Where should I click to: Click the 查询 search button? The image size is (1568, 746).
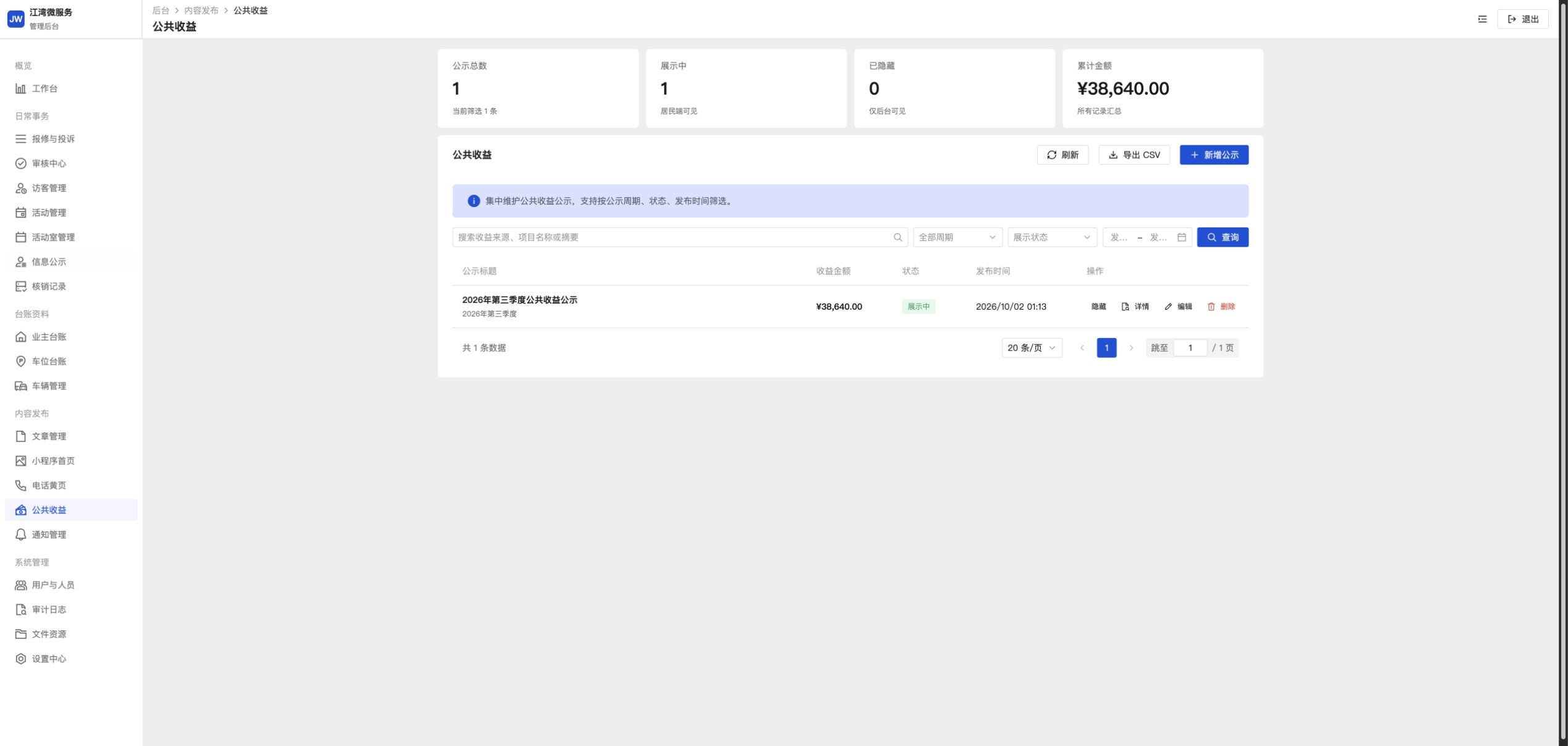pyautogui.click(x=1223, y=237)
